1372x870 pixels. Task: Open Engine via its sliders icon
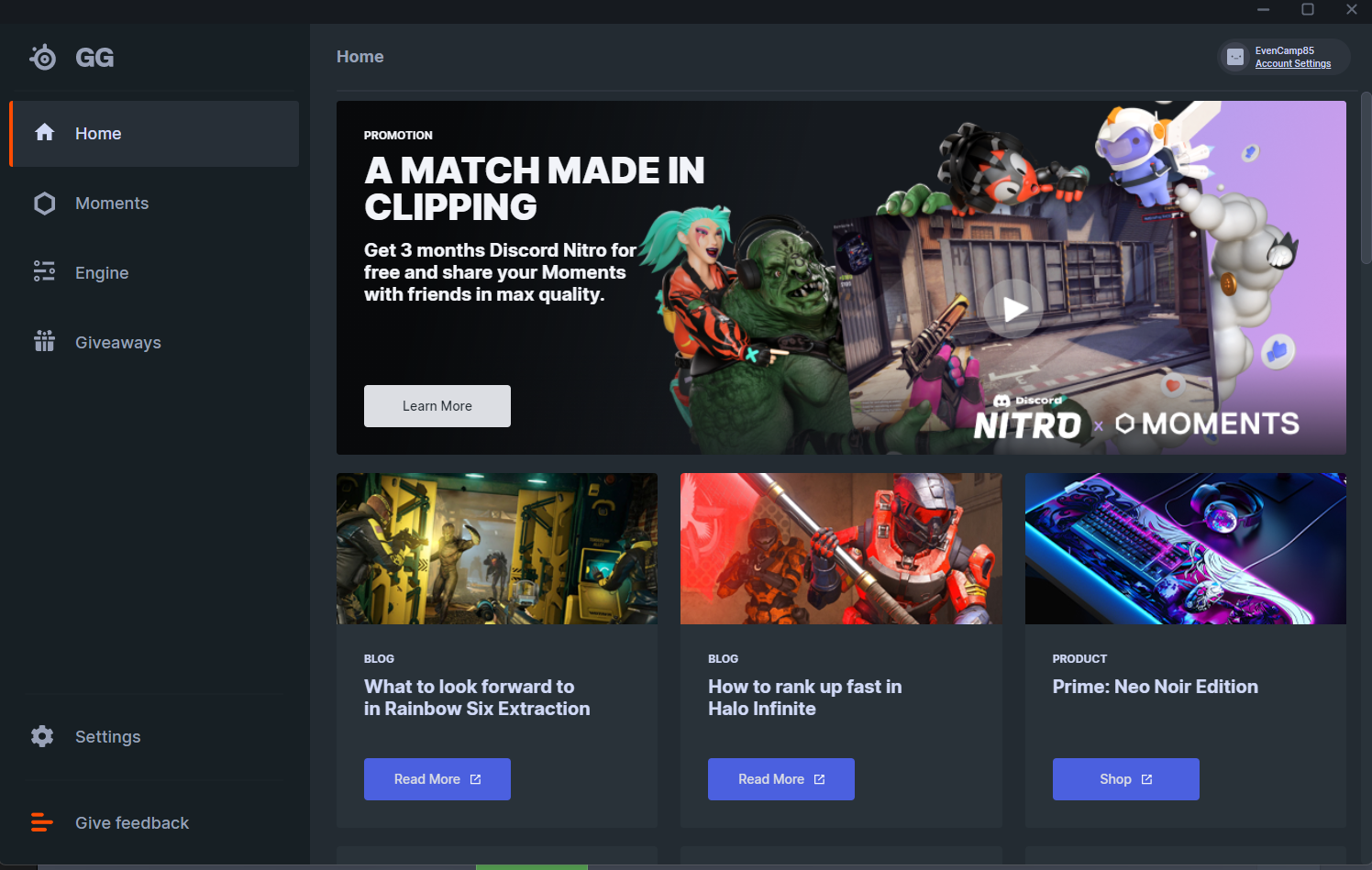click(x=44, y=271)
